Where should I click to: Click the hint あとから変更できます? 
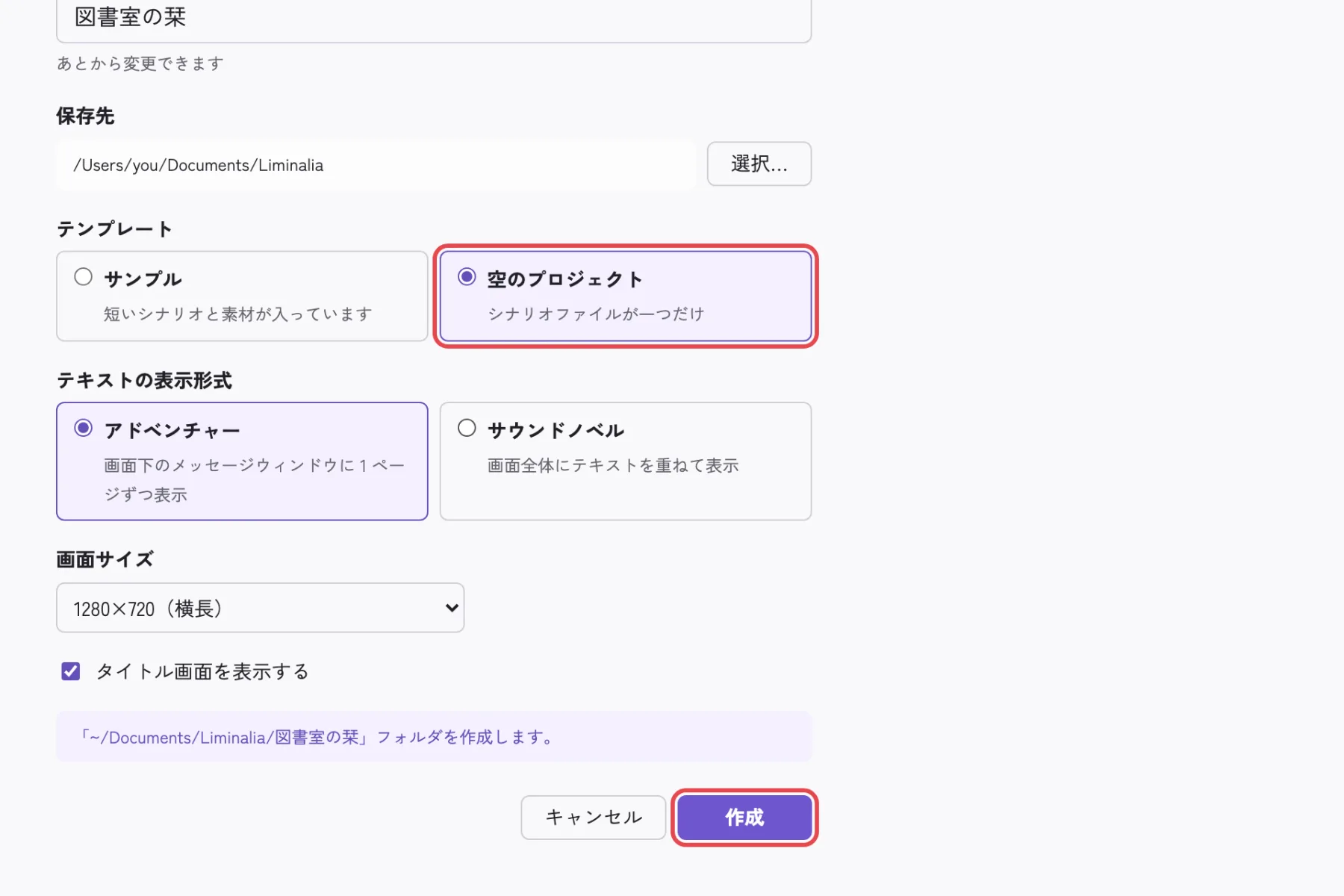(x=140, y=63)
